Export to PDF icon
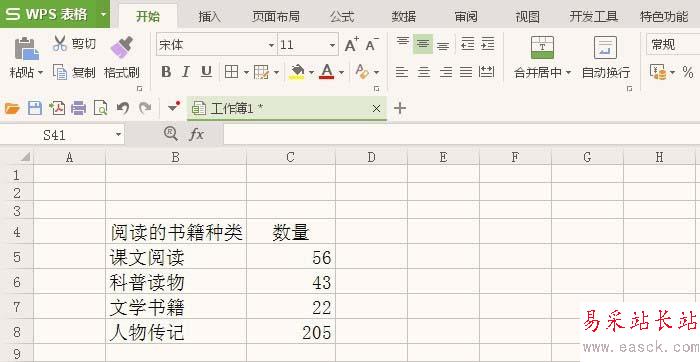Screen dimensions: 700x362 pos(57,108)
